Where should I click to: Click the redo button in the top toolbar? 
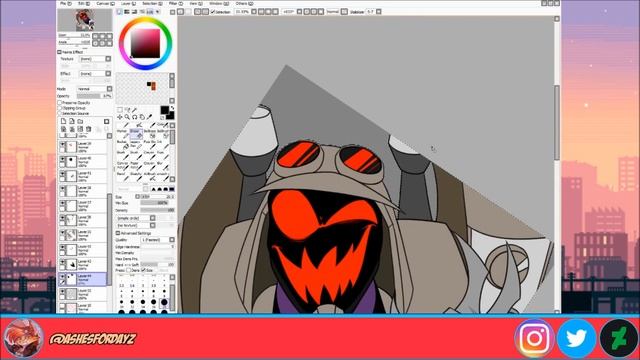coord(188,12)
